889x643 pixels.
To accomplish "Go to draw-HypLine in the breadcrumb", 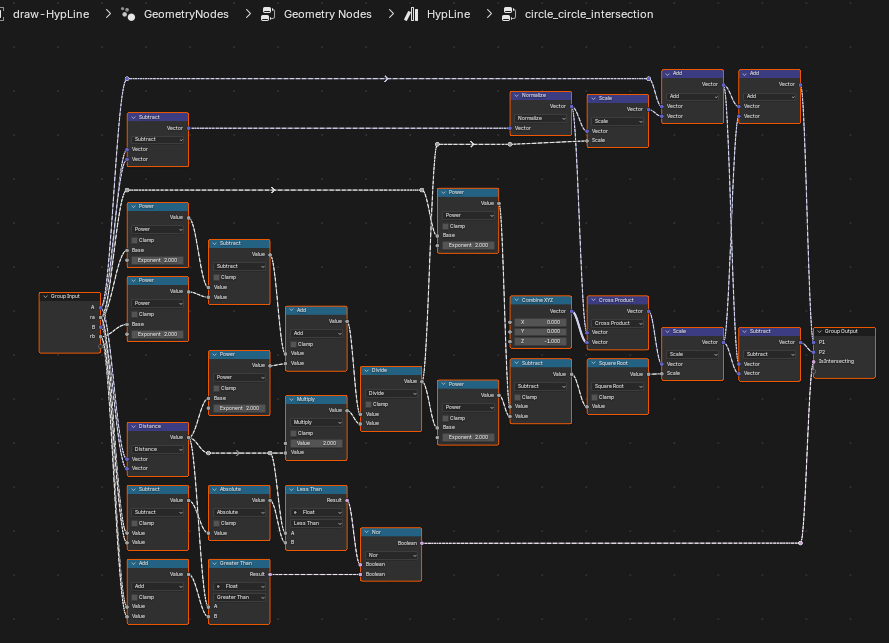I will (x=50, y=14).
